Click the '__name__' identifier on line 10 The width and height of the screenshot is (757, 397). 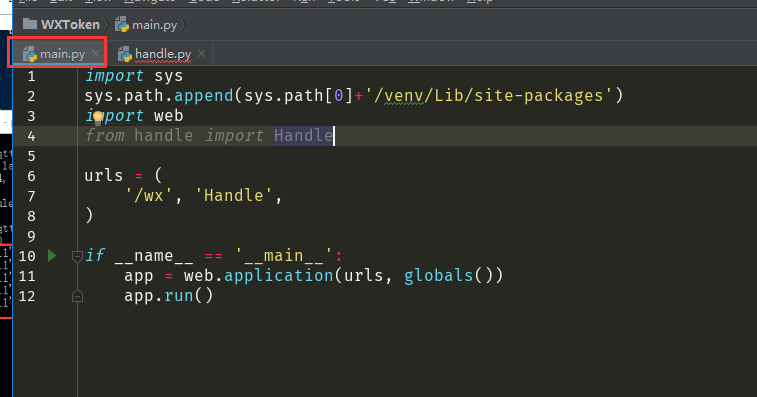point(154,255)
